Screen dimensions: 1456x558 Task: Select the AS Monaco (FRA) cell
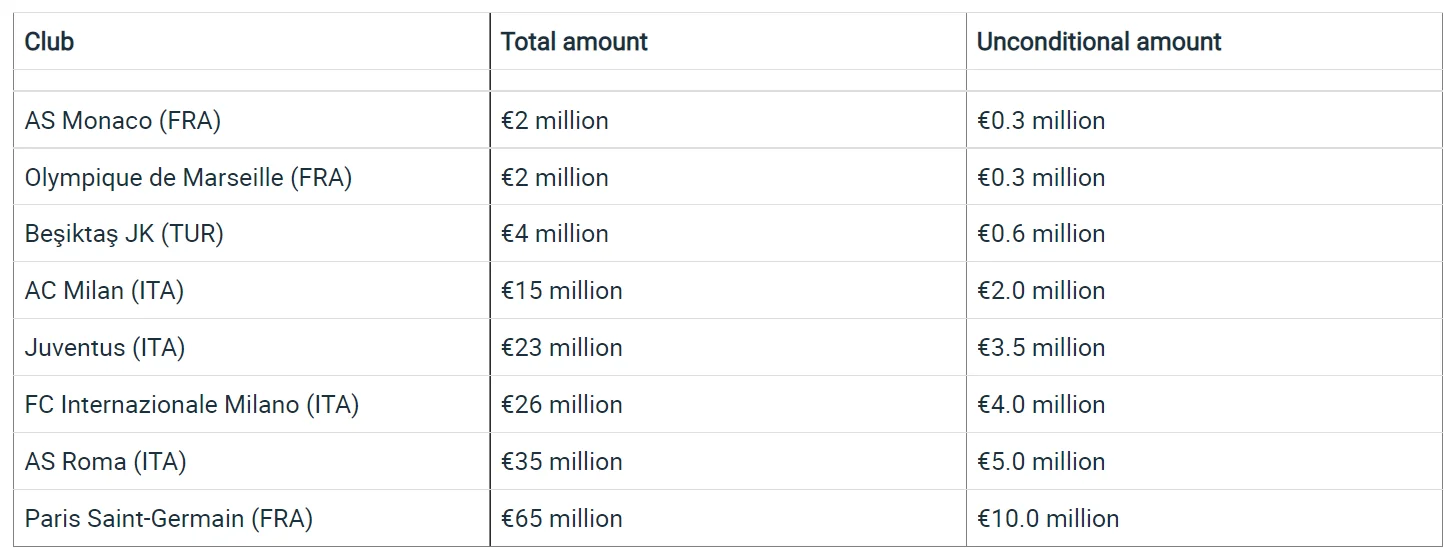pos(123,121)
